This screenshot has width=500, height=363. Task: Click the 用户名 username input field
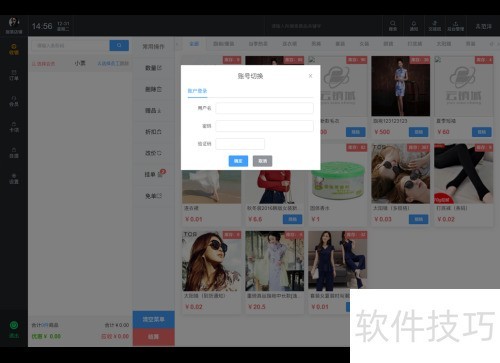click(264, 108)
